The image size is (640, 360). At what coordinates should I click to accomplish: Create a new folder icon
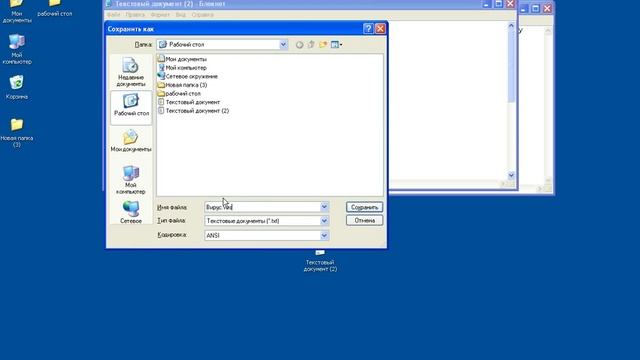click(x=323, y=44)
